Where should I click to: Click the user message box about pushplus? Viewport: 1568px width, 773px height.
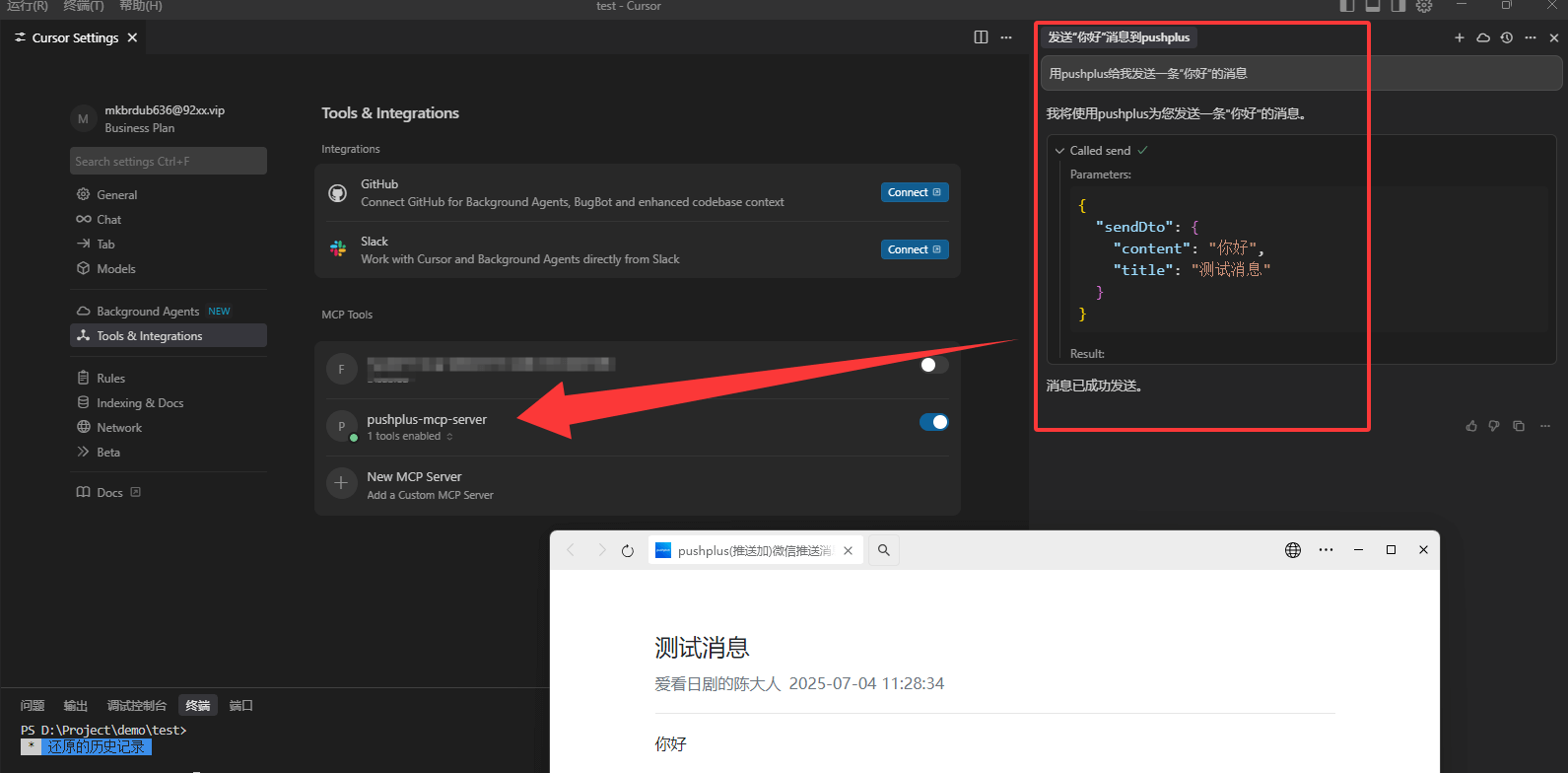click(x=1301, y=73)
